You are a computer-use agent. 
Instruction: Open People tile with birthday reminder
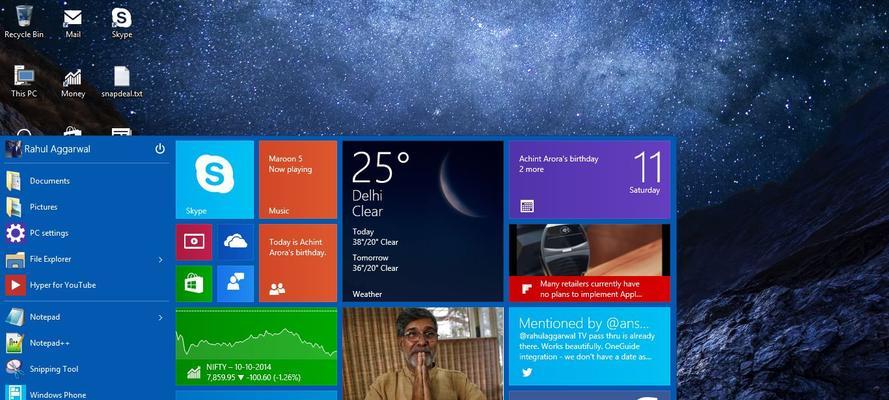[298, 263]
